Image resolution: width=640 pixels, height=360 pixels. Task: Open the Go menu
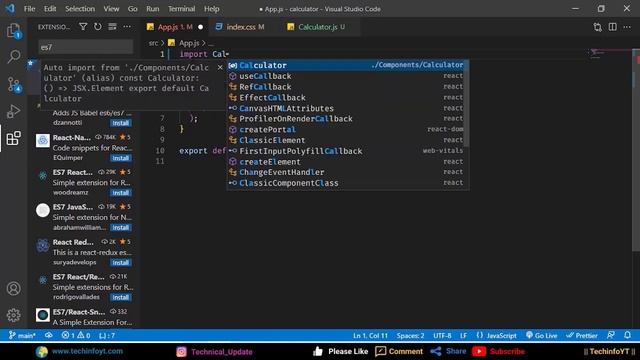pyautogui.click(x=133, y=9)
